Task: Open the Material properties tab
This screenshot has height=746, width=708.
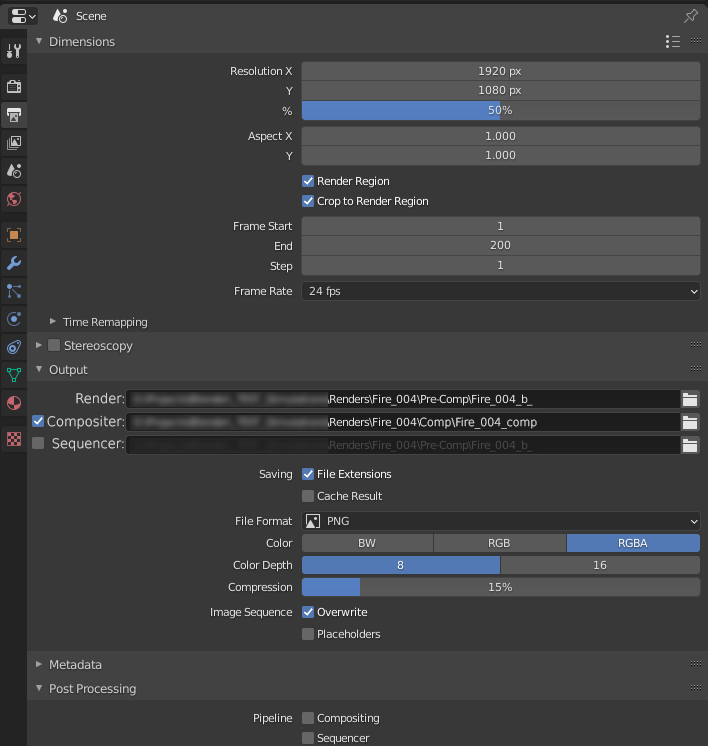Action: pyautogui.click(x=14, y=403)
